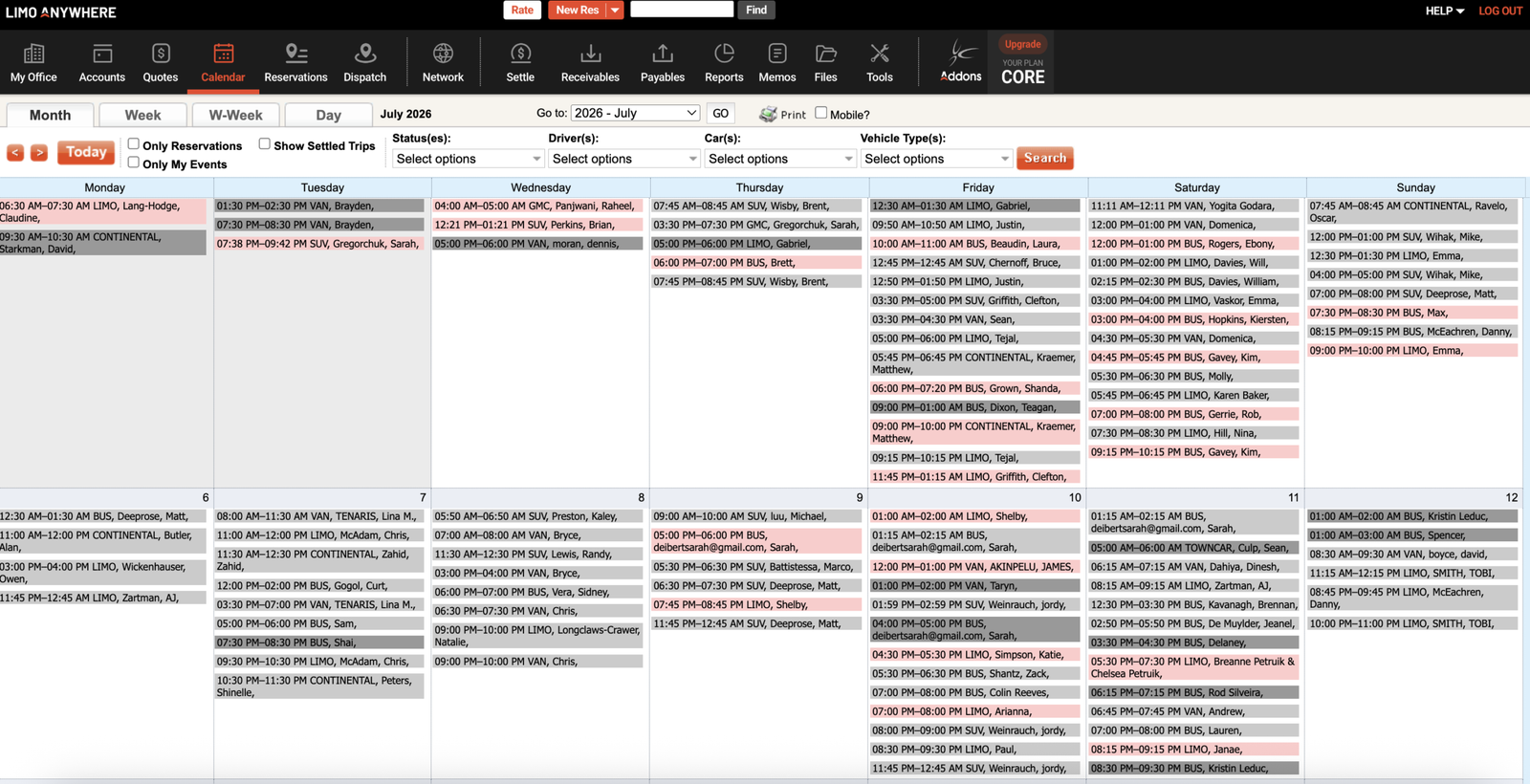The height and width of the screenshot is (784, 1530).
Task: Open the Settle dollar icon
Action: [520, 54]
